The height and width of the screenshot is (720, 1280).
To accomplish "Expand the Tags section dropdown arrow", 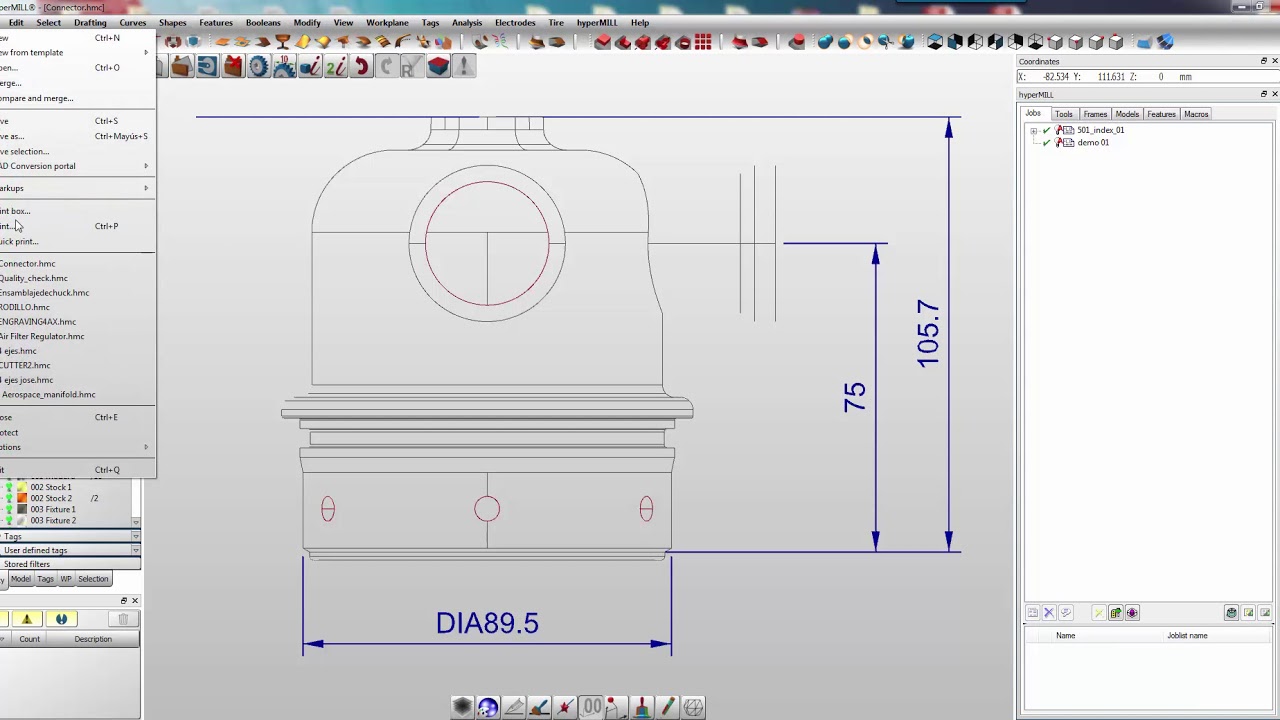I will [135, 537].
